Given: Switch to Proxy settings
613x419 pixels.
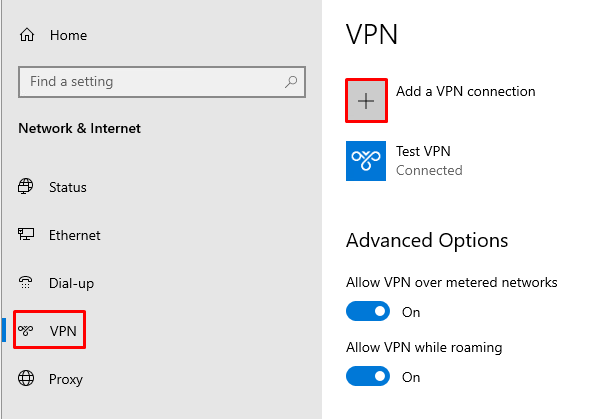Looking at the screenshot, I should 66,379.
